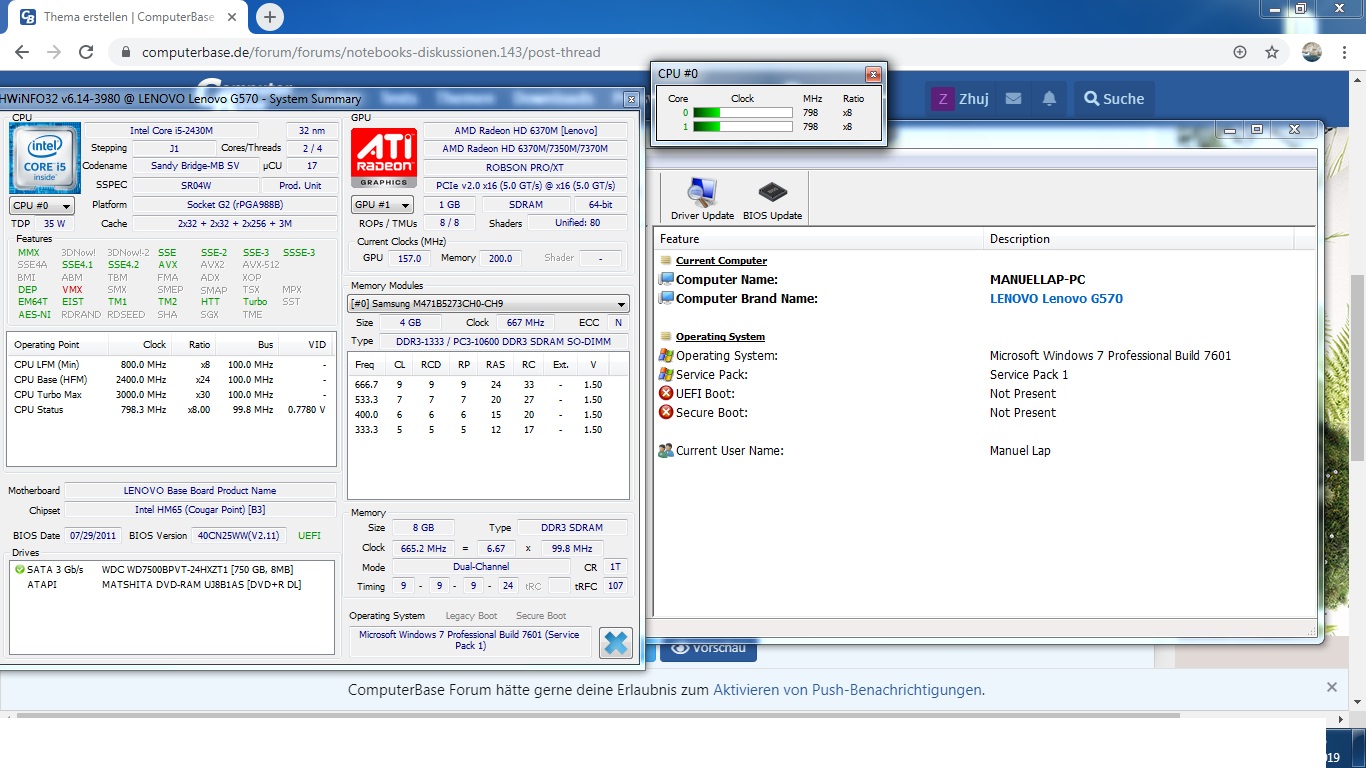Bookmark this page with the star icon

1272,52
